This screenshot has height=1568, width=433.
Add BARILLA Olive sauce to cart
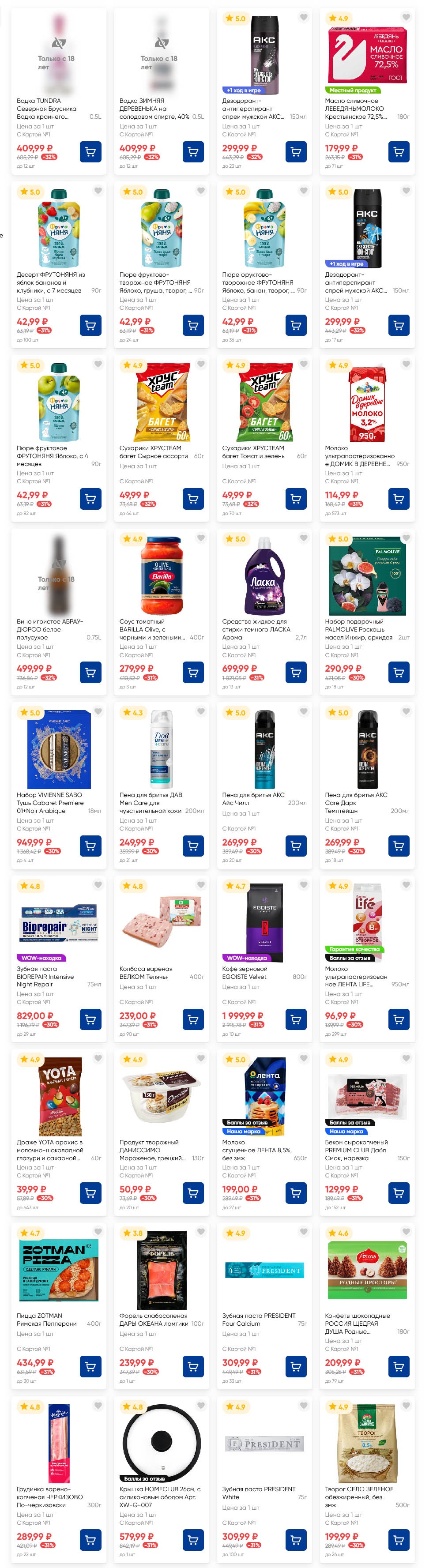click(x=193, y=672)
